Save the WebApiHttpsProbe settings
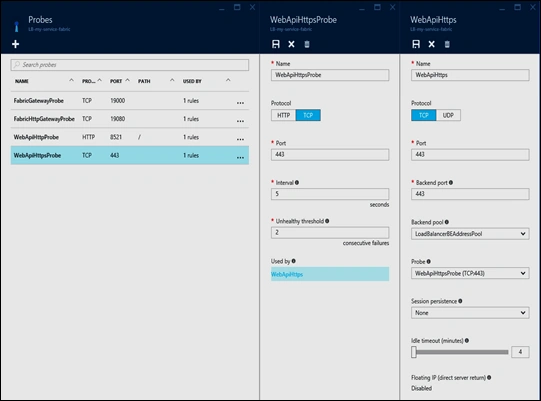This screenshot has height=401, width=541. [x=276, y=44]
